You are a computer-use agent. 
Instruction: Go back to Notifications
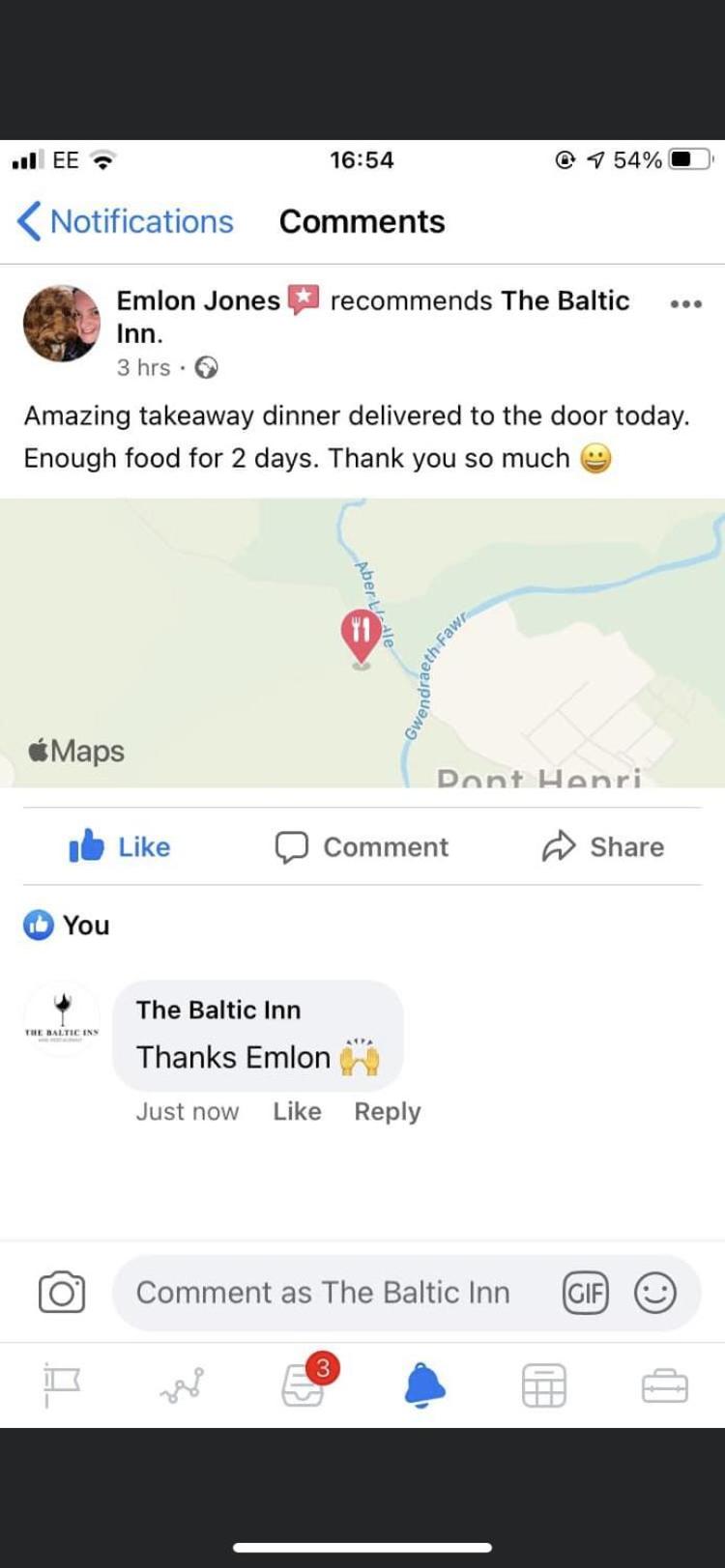click(x=126, y=221)
